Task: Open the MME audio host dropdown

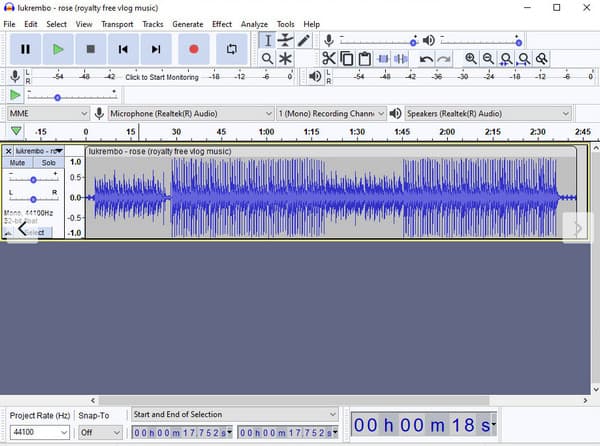Action: 48,114
